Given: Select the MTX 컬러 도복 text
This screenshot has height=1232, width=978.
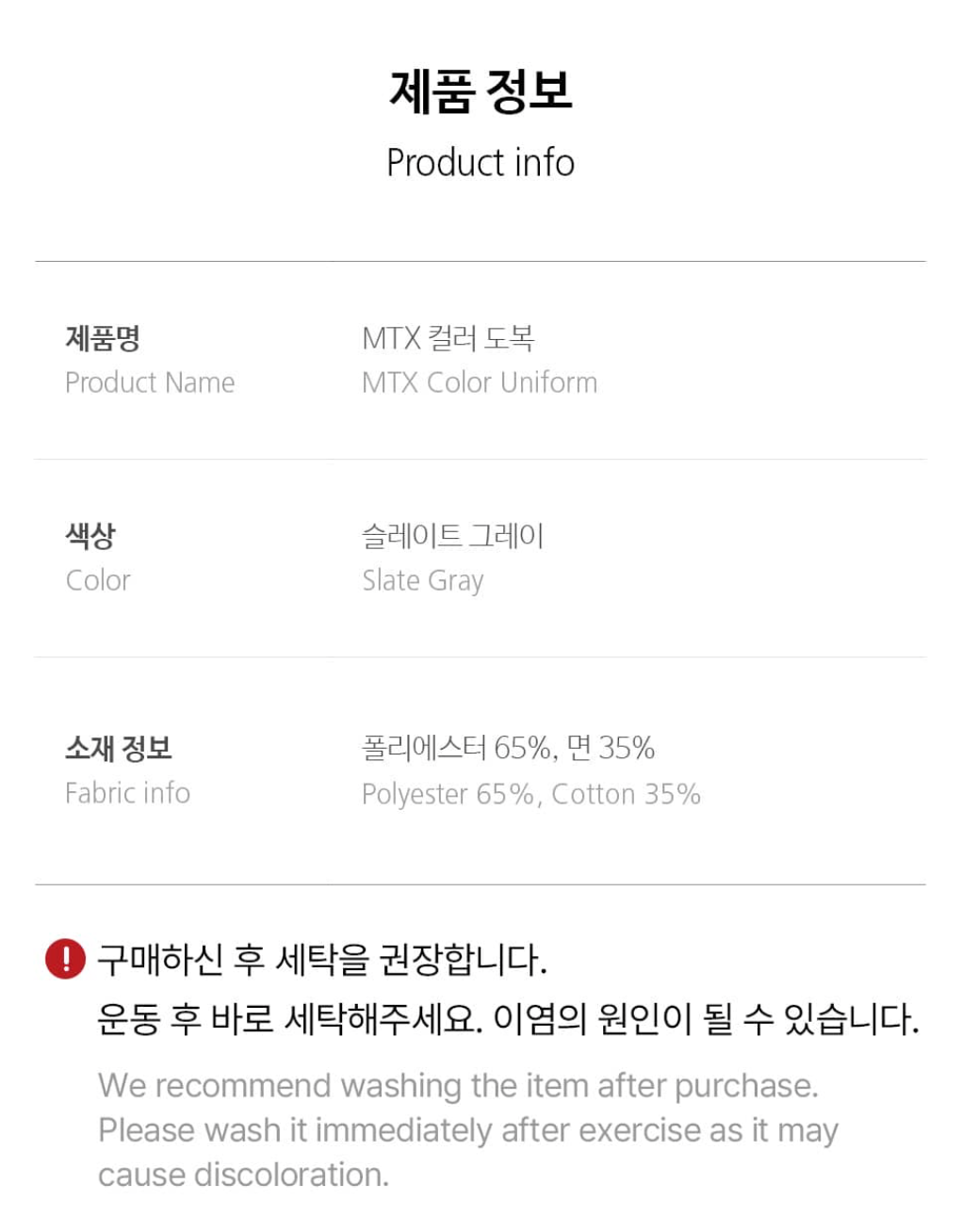Looking at the screenshot, I should [448, 338].
